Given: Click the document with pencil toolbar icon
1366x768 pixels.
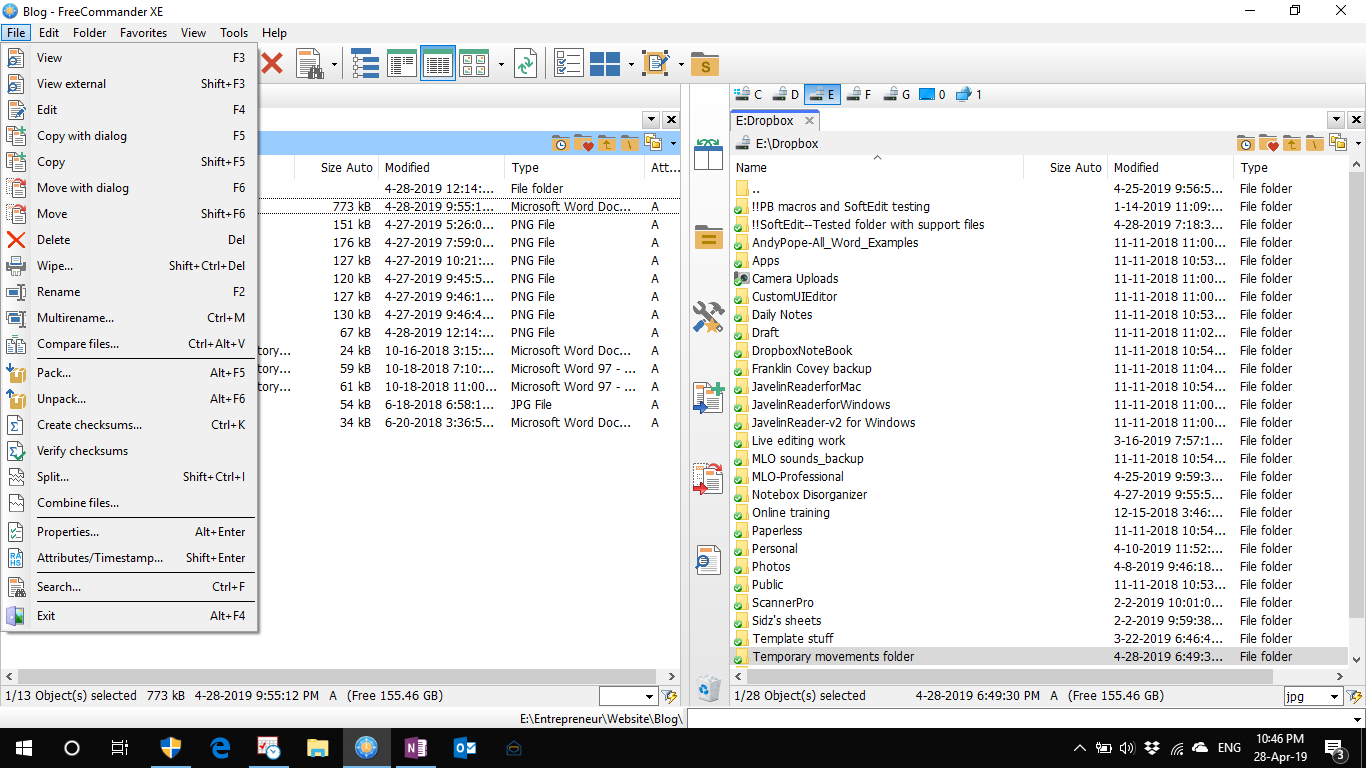Looking at the screenshot, I should coord(656,64).
